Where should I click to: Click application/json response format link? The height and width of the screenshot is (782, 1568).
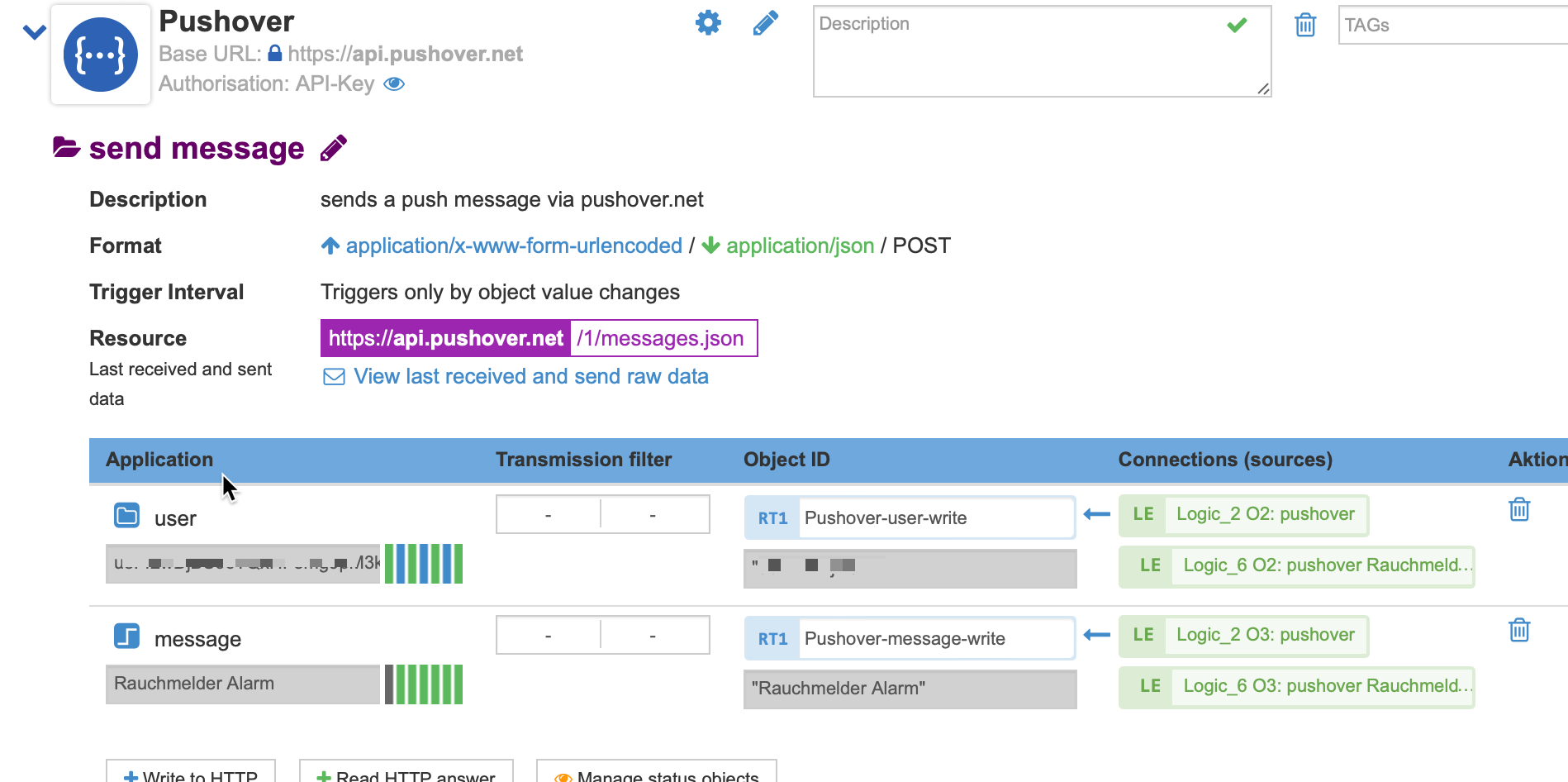[800, 246]
